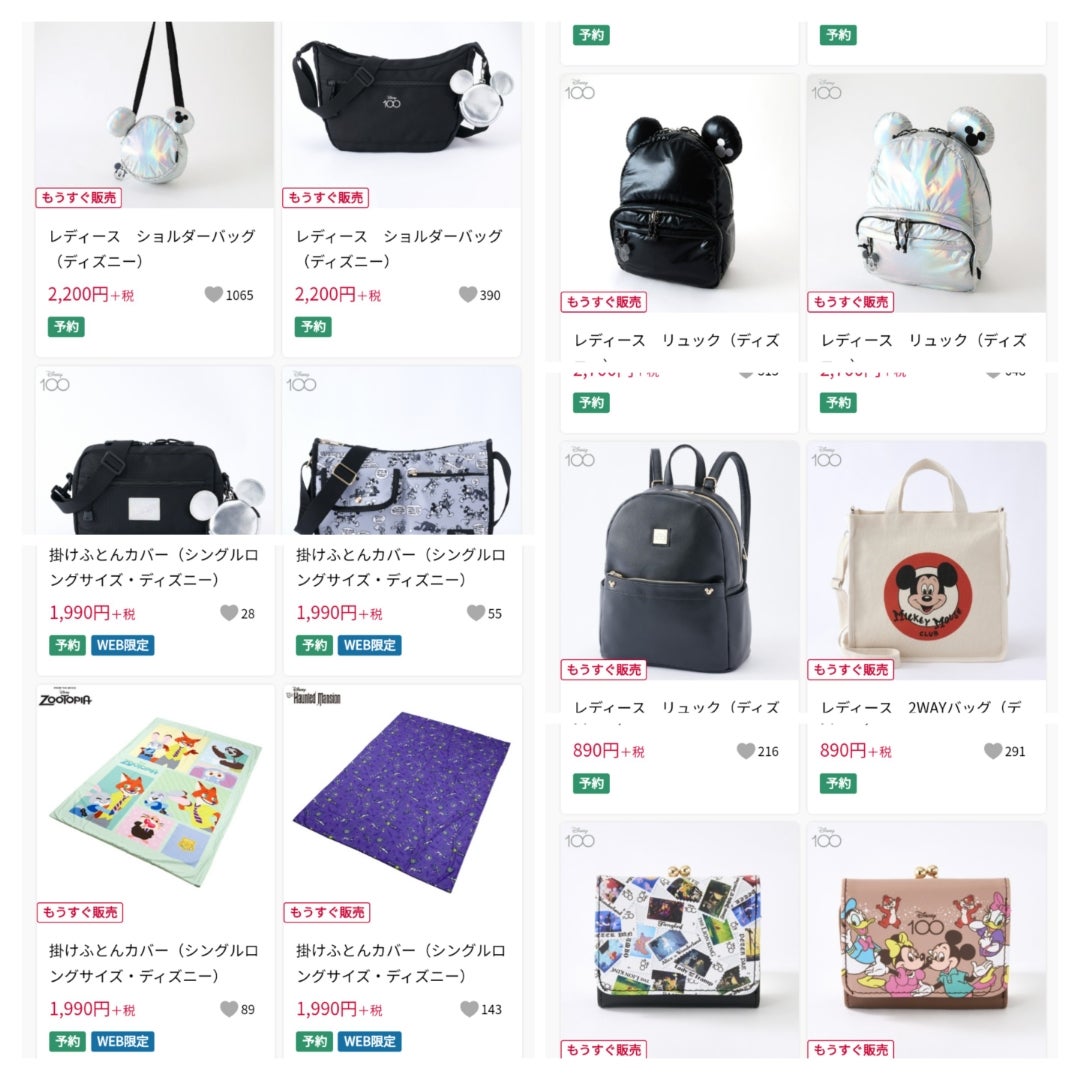Like the silver Mickey shoulder bag (1065 hearts)
Screen dimensions: 1080x1080
pyautogui.click(x=214, y=295)
